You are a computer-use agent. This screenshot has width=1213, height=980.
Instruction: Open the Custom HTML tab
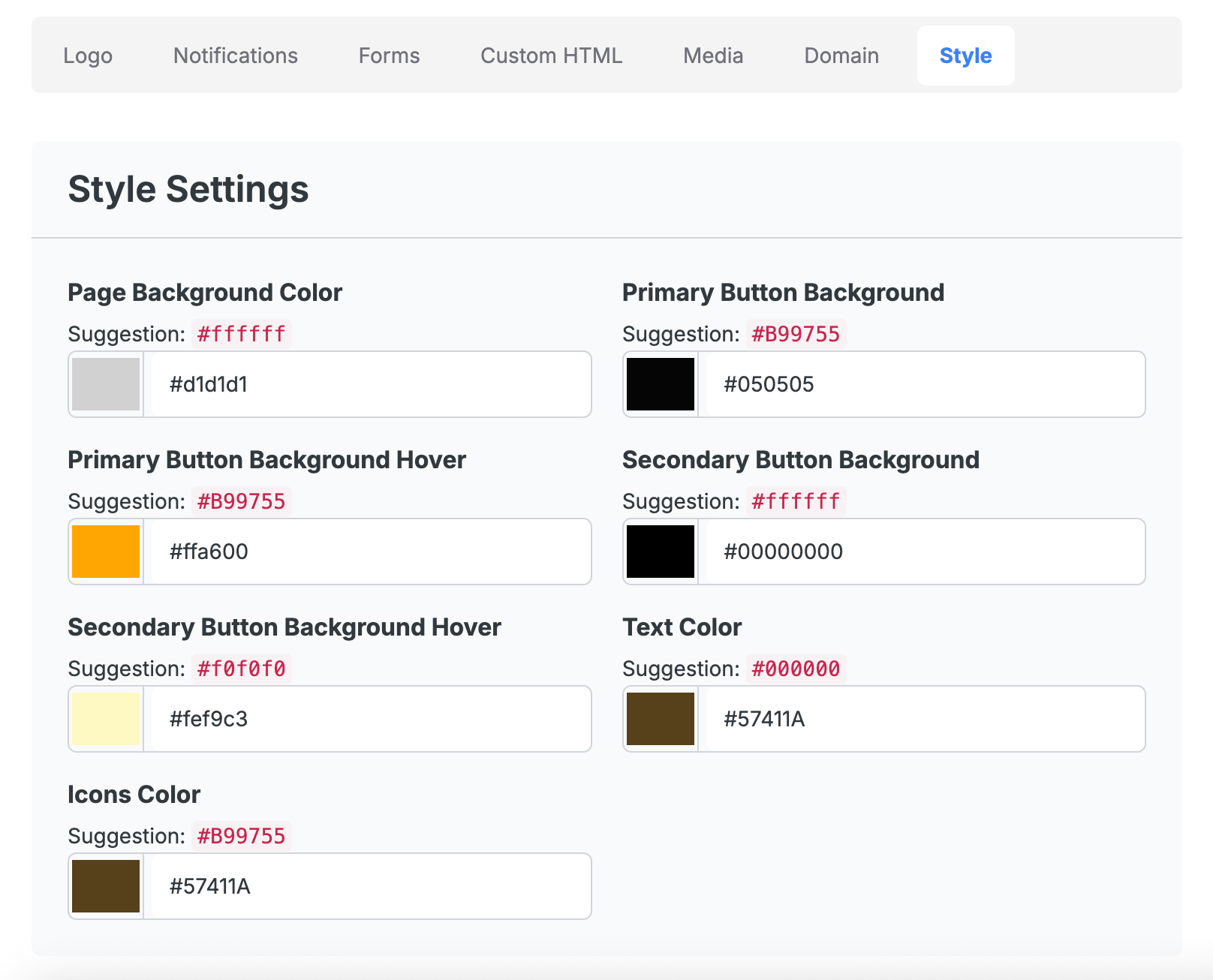point(551,56)
